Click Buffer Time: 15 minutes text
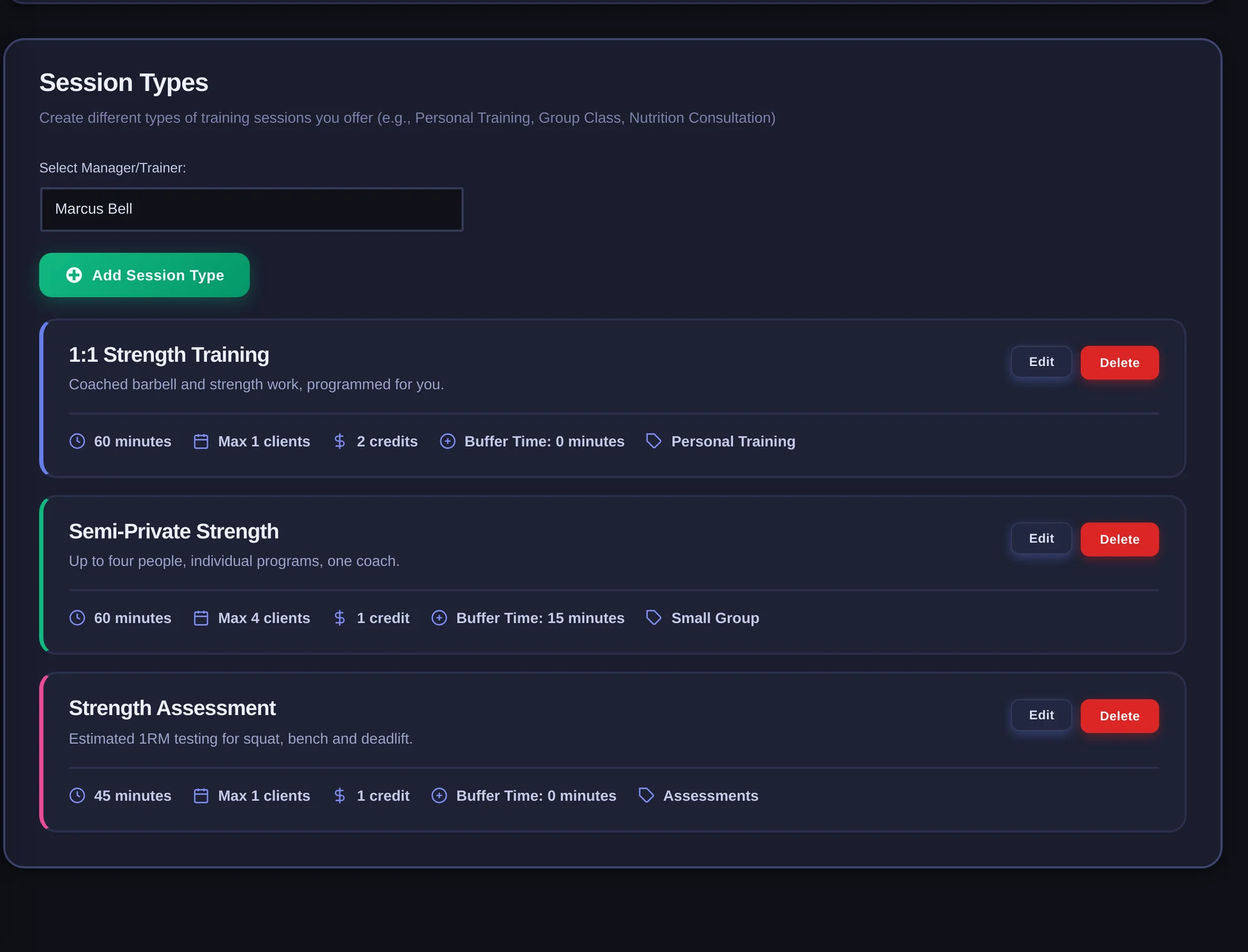The height and width of the screenshot is (952, 1248). pos(540,618)
